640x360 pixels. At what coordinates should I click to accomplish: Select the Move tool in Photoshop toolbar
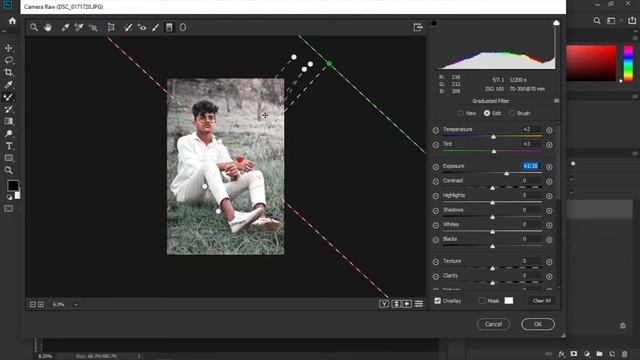click(9, 48)
